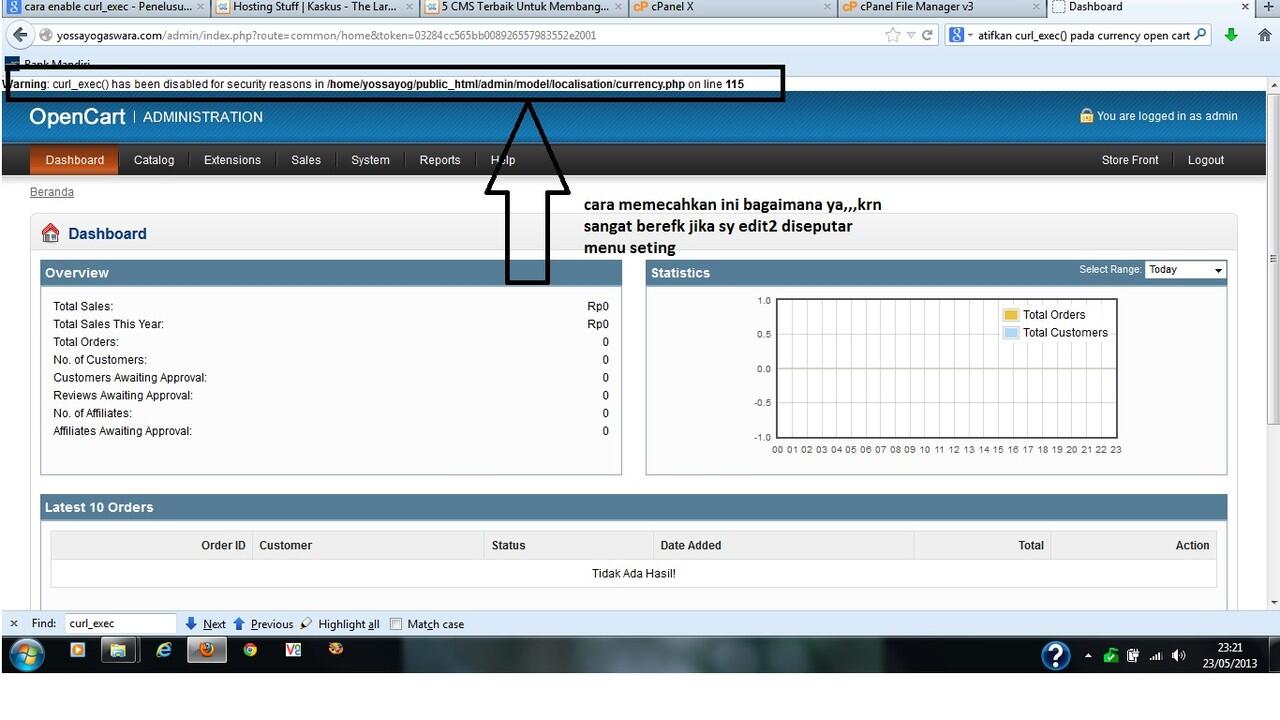Click the Highlight all marker icon
Viewport: 1280px width, 720px height.
tap(307, 623)
